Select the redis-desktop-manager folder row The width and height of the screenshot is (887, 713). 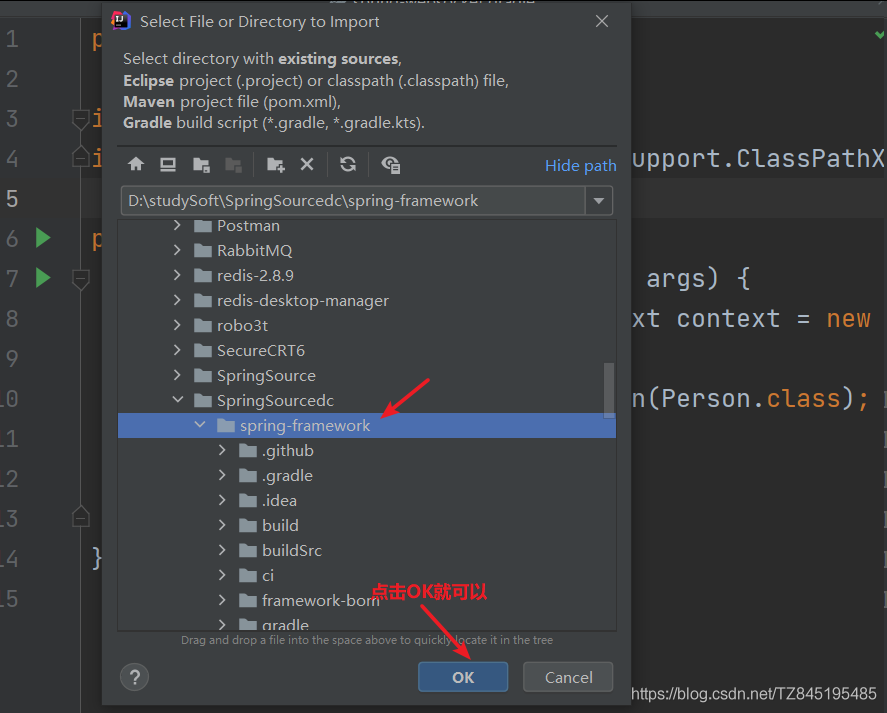tap(367, 300)
